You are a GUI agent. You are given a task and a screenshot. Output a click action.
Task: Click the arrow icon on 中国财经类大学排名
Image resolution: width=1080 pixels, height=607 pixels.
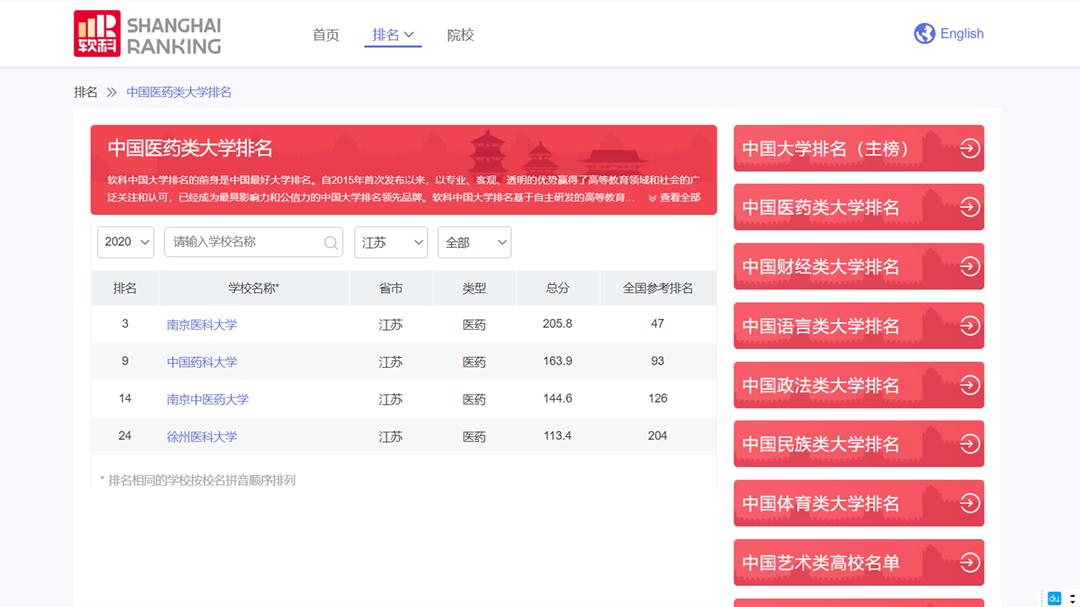click(967, 266)
